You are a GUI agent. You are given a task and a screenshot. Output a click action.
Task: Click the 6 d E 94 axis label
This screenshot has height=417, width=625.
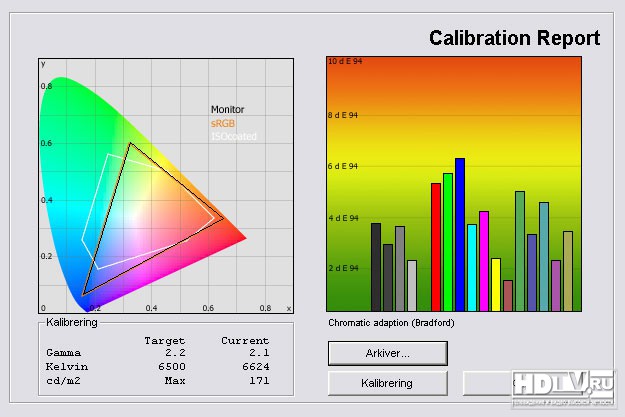coord(343,166)
